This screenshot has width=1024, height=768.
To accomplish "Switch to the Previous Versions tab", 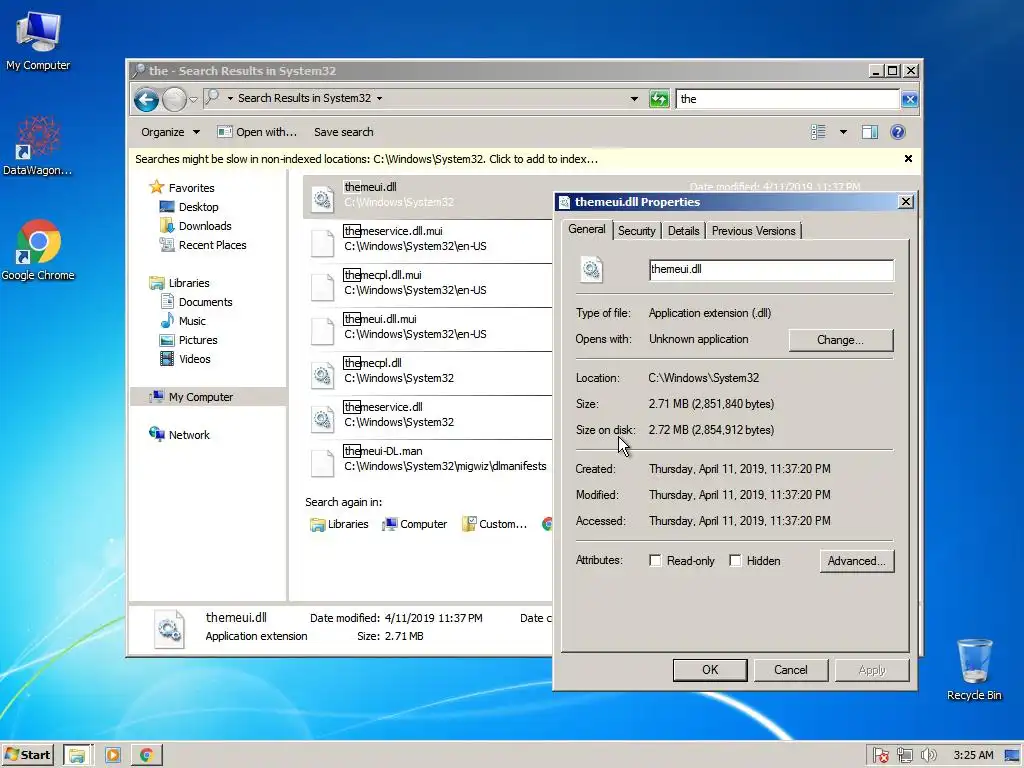I will click(754, 231).
